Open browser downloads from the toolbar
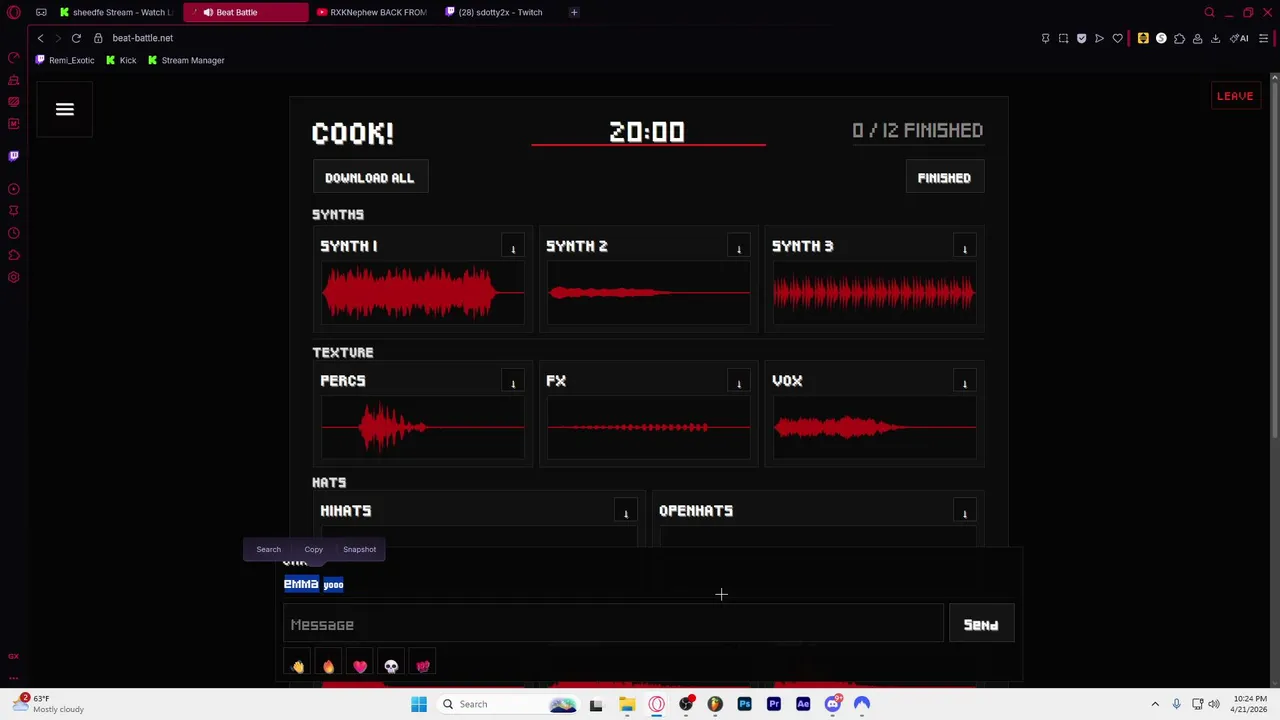 point(1215,38)
